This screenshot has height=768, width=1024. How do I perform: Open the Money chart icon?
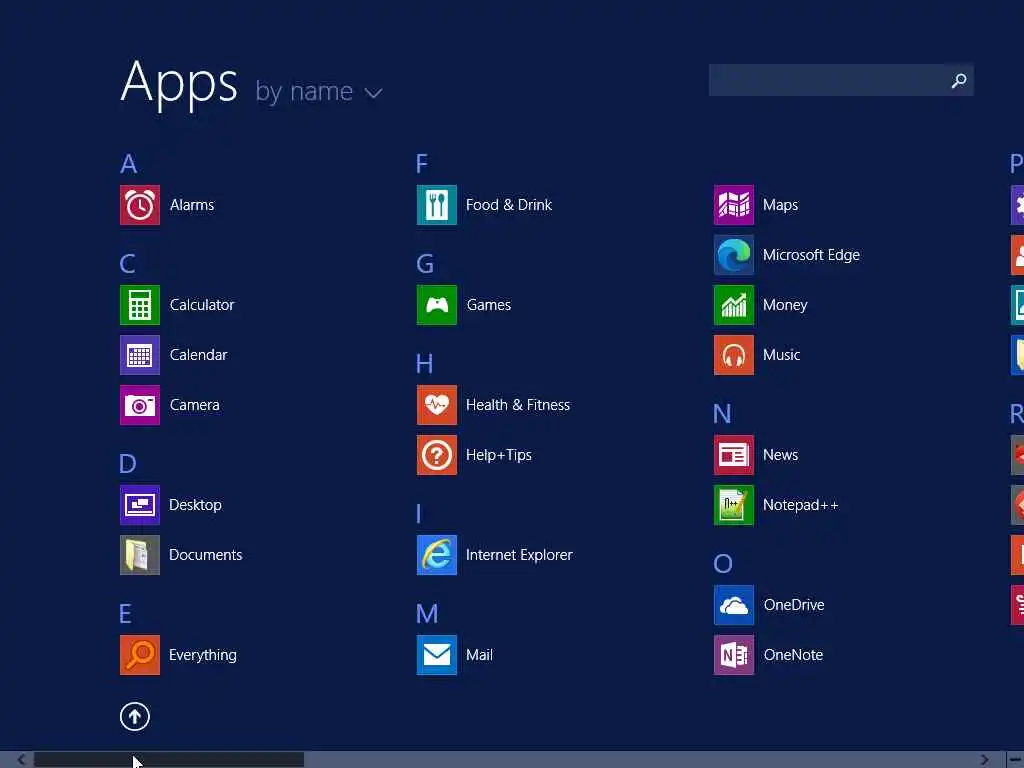(734, 305)
